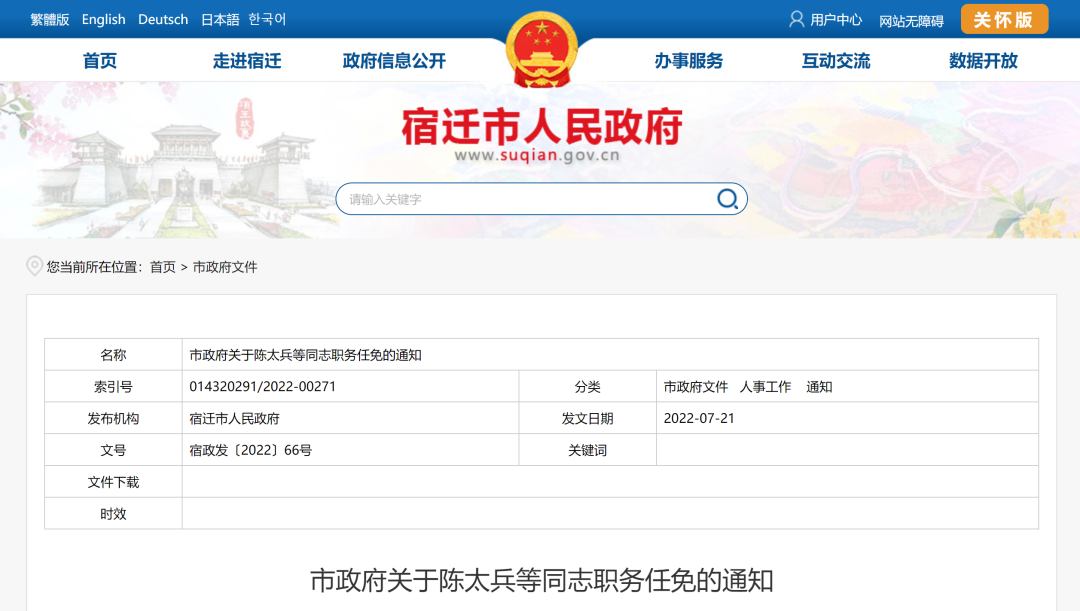Viewport: 1080px width, 611px height.
Task: Click the 文件下载 row label
Action: [x=113, y=482]
